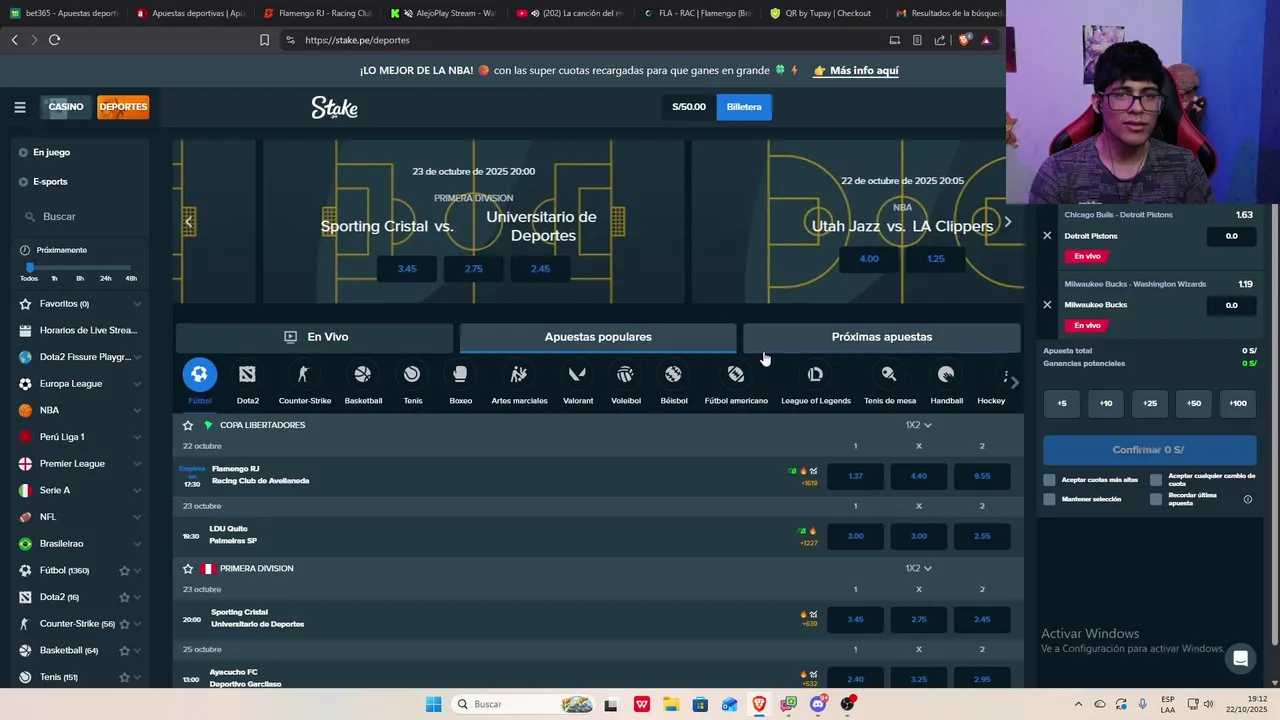Switch to the En Vivo tab
The width and height of the screenshot is (1280, 720).
[x=315, y=337]
